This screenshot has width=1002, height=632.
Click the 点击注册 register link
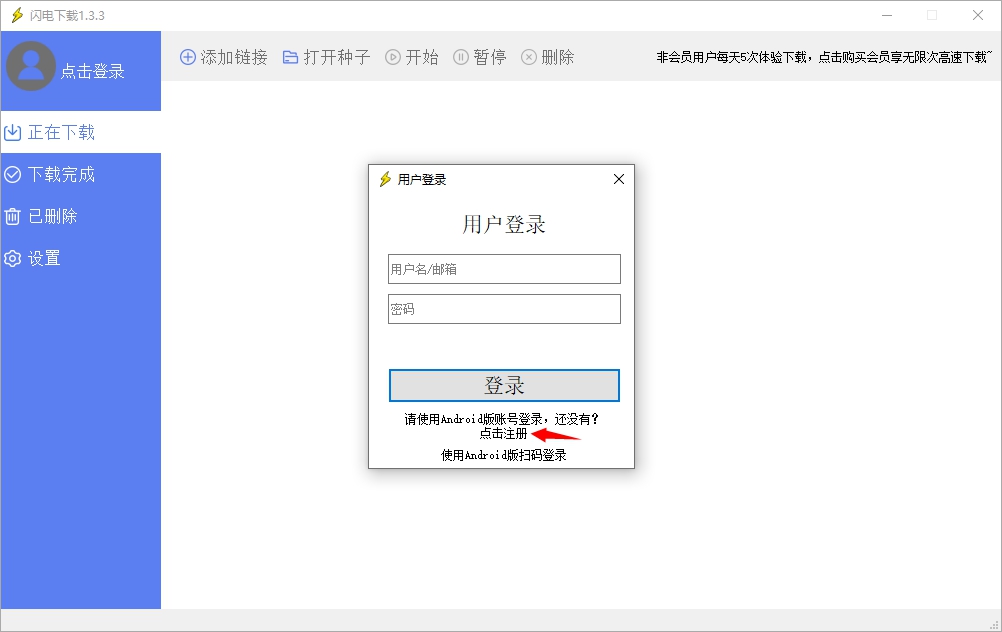click(x=503, y=434)
